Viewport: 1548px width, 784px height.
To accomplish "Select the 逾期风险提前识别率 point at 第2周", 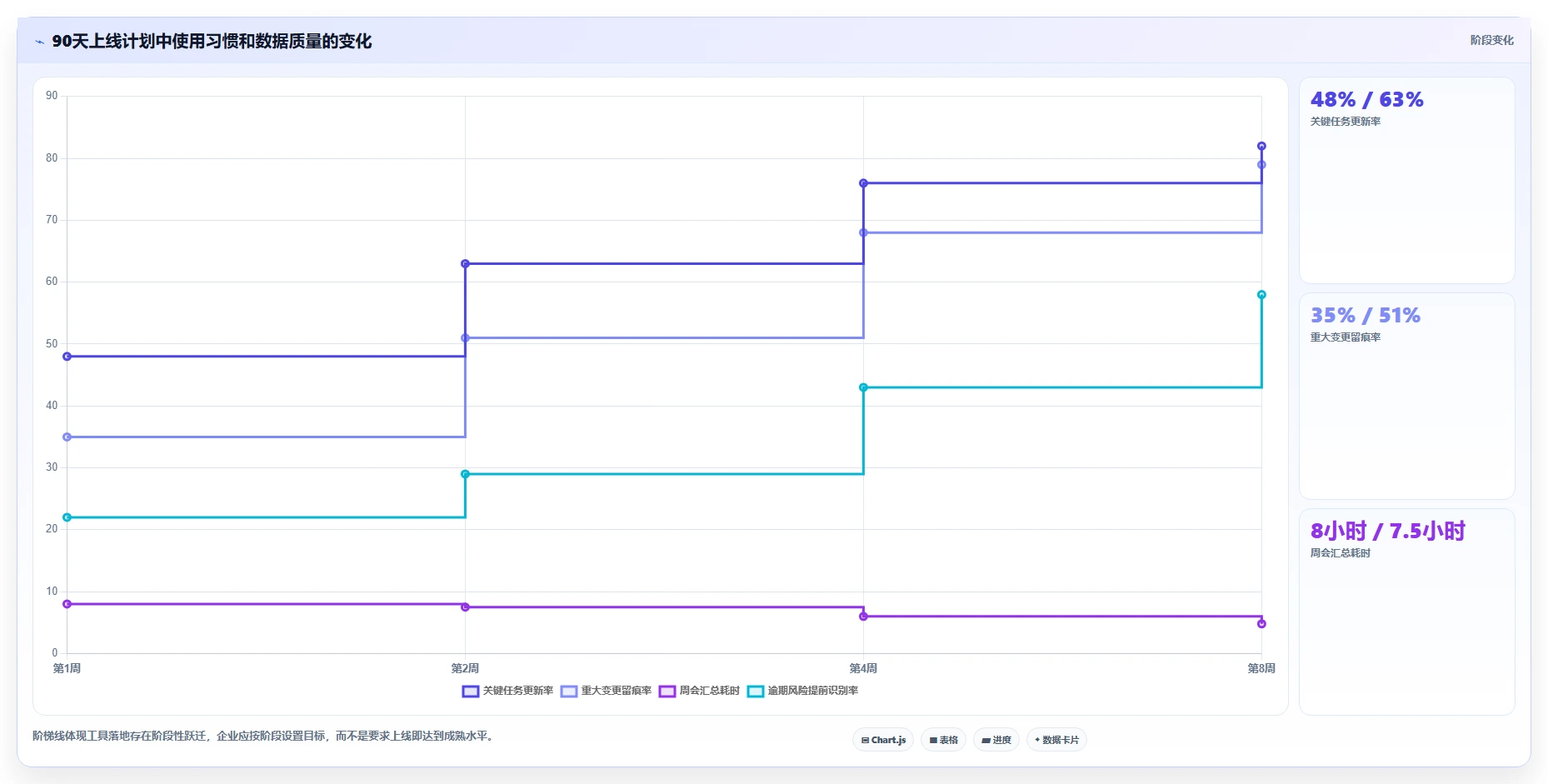I will [465, 474].
